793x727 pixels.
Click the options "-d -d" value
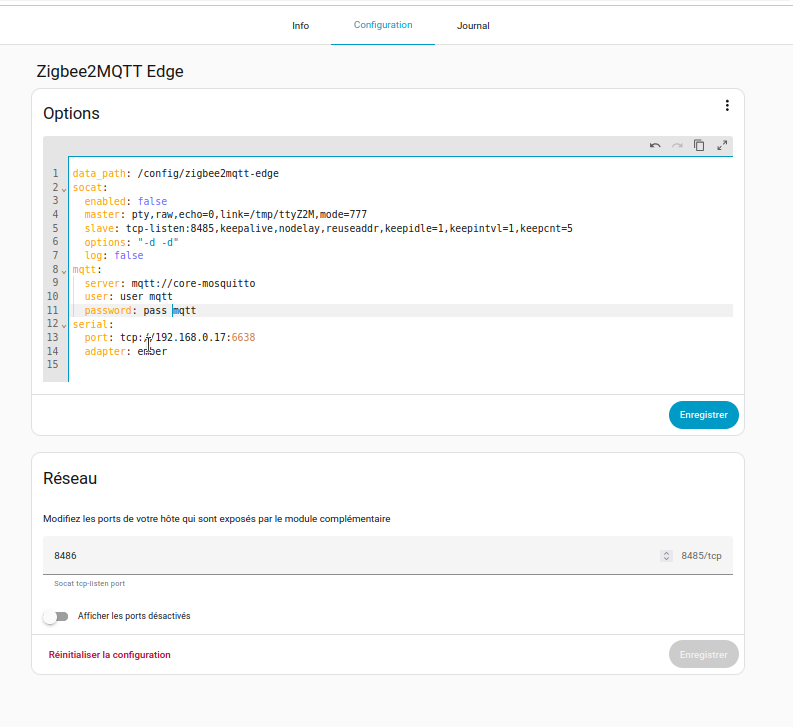click(x=158, y=242)
